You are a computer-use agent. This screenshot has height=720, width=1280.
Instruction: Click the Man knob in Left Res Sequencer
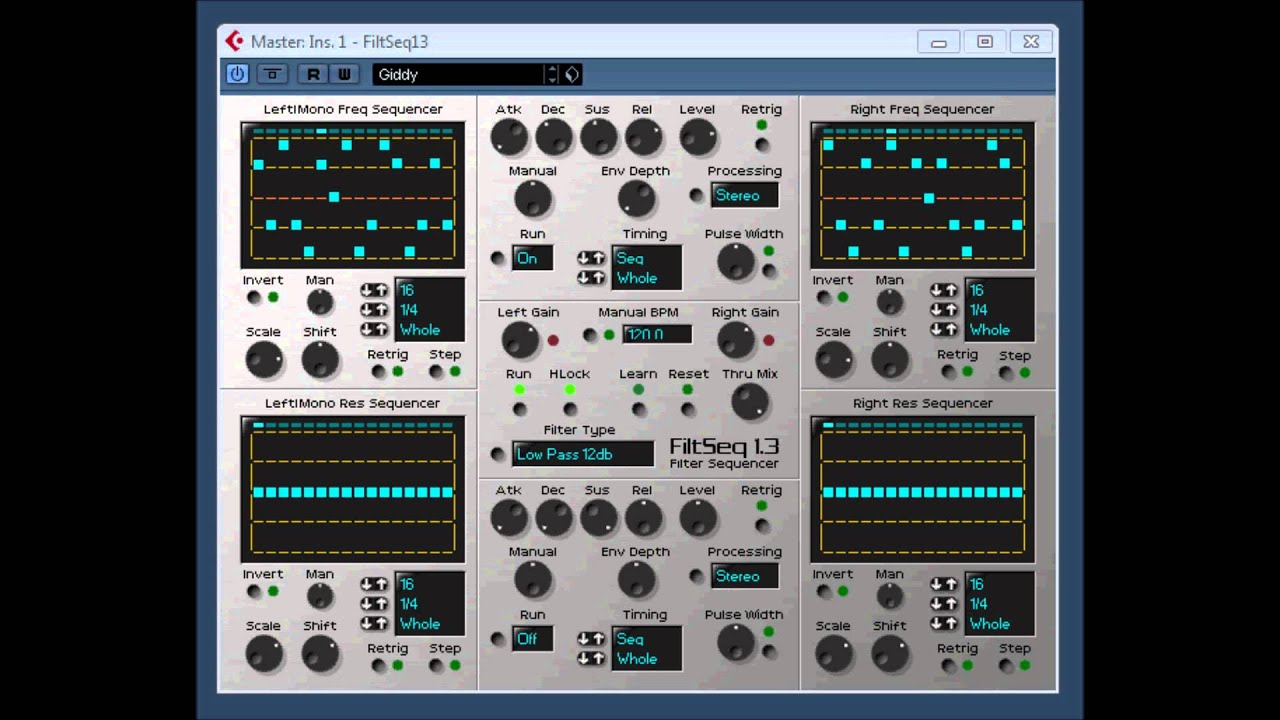[x=320, y=596]
